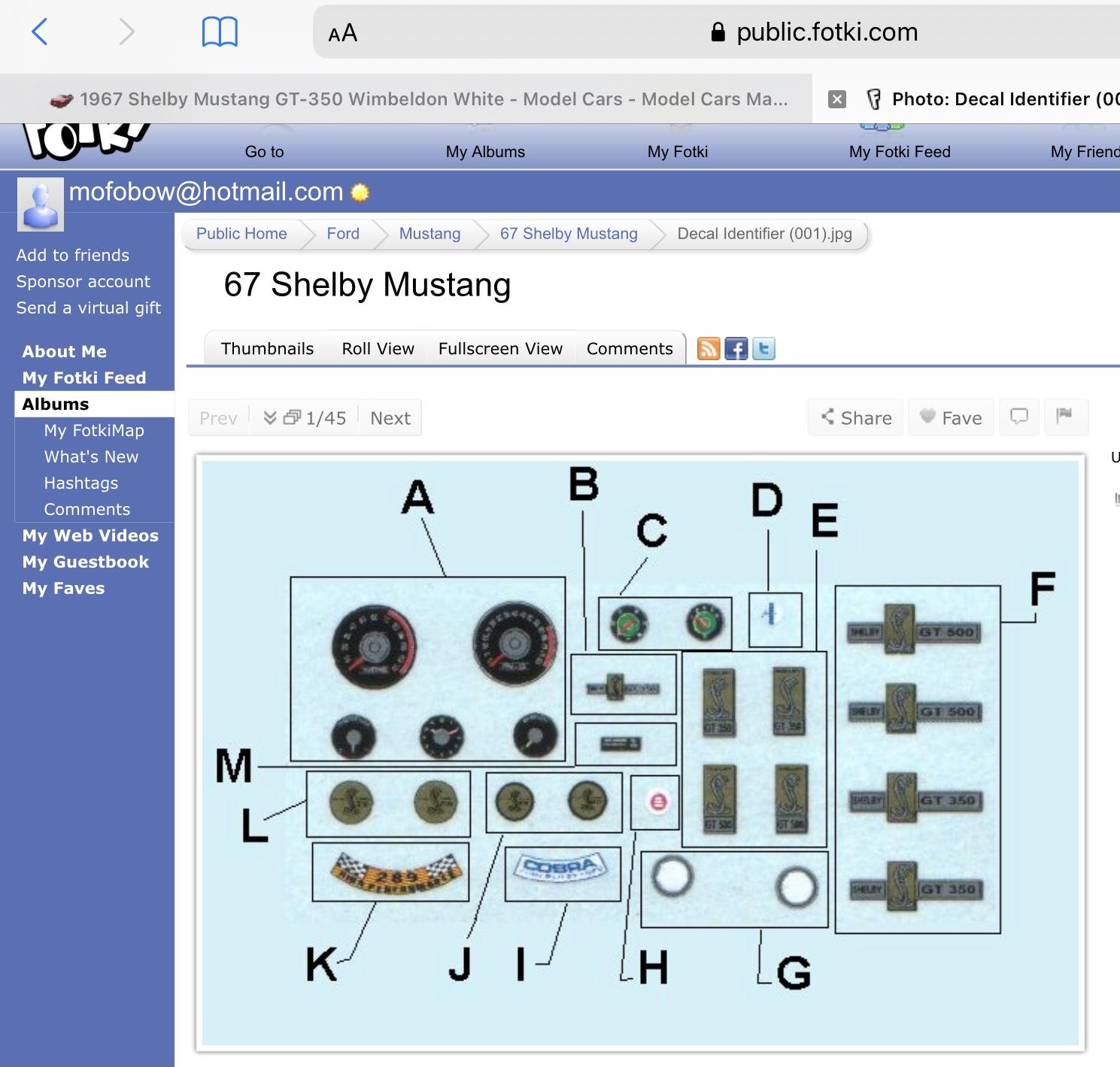The image size is (1120, 1067).
Task: Select Albums in sidebar
Action: pos(95,404)
